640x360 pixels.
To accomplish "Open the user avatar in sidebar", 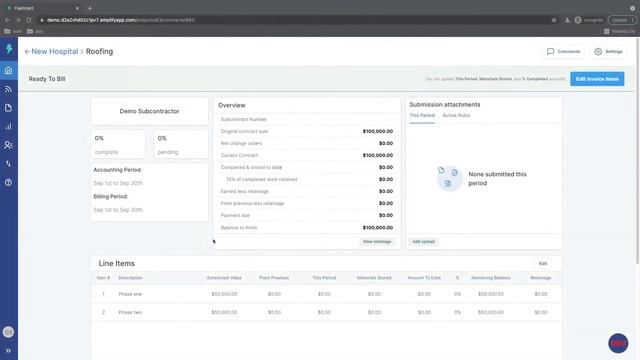I will [9, 332].
